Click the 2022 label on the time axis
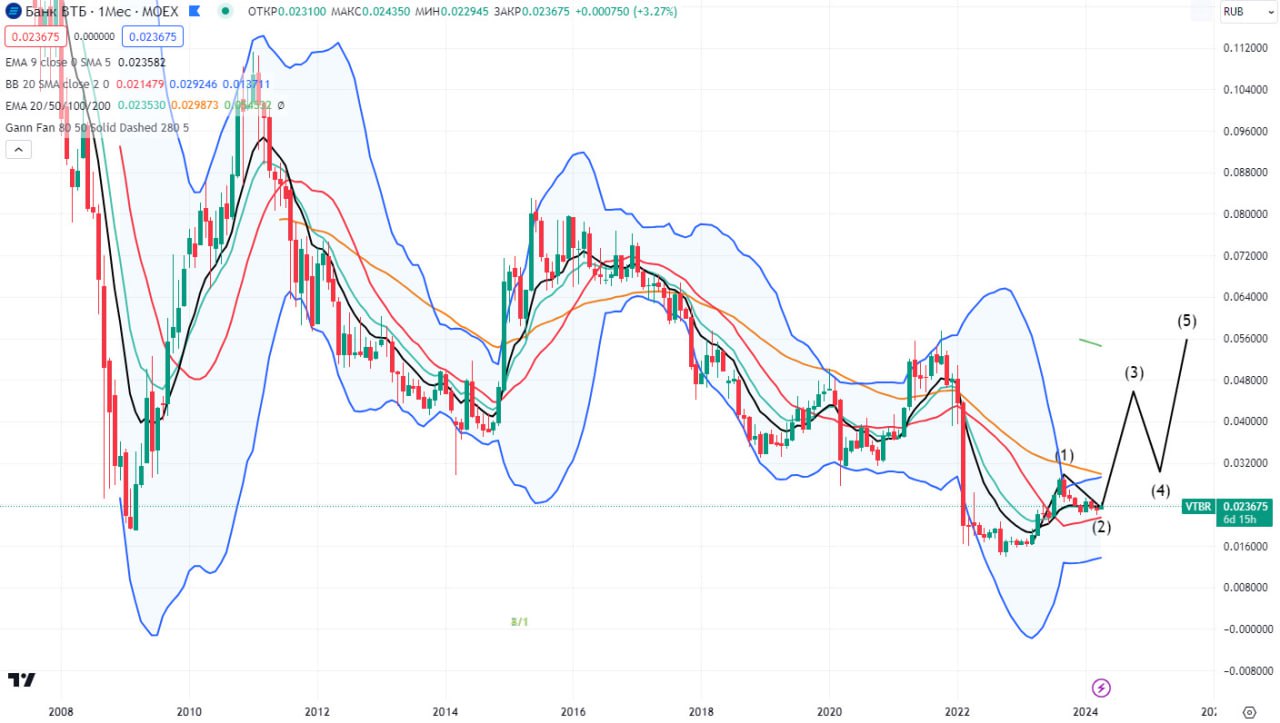 point(957,712)
